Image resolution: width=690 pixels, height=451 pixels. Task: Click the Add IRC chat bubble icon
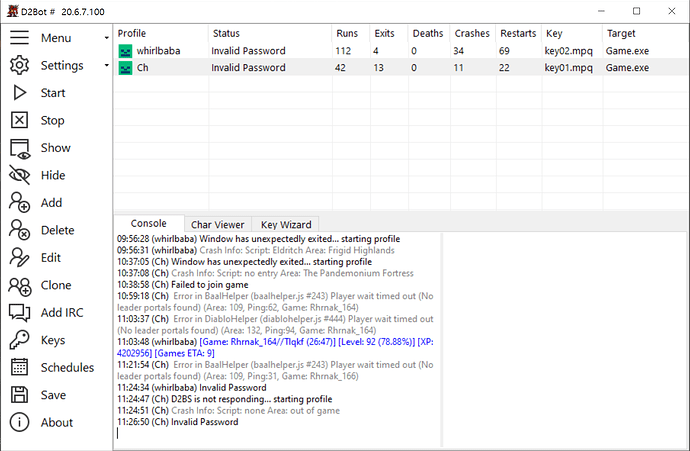20,313
